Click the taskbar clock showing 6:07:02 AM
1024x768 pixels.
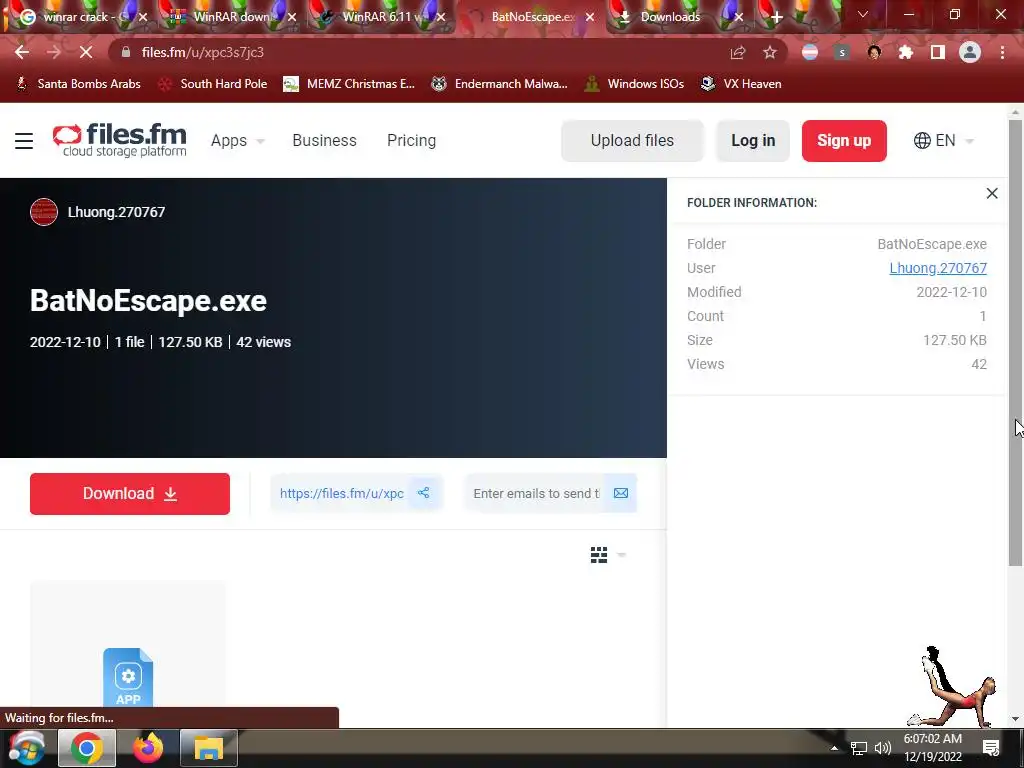click(933, 748)
